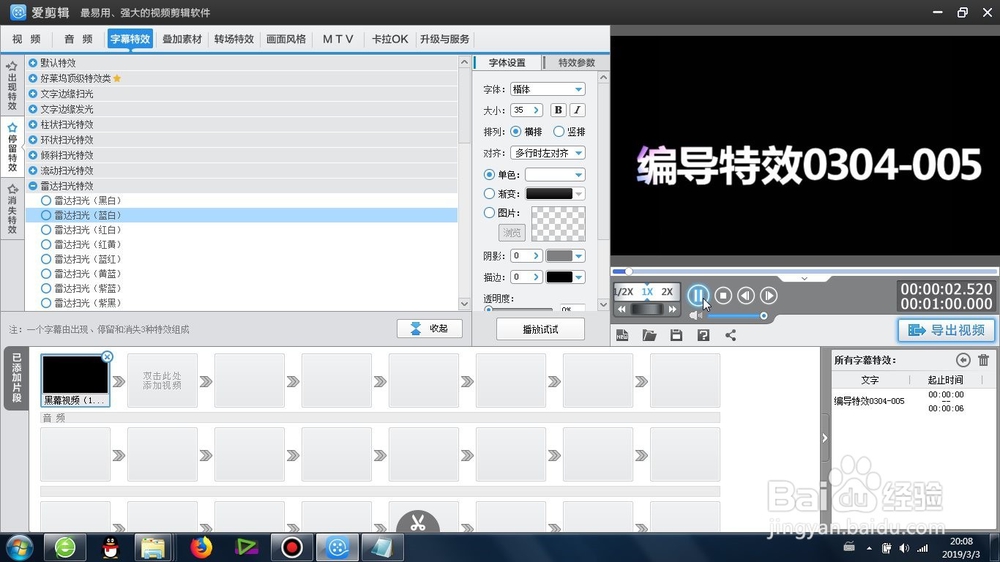Open the 卡拉OK tab
Viewport: 1000px width, 562px height.
[x=390, y=39]
